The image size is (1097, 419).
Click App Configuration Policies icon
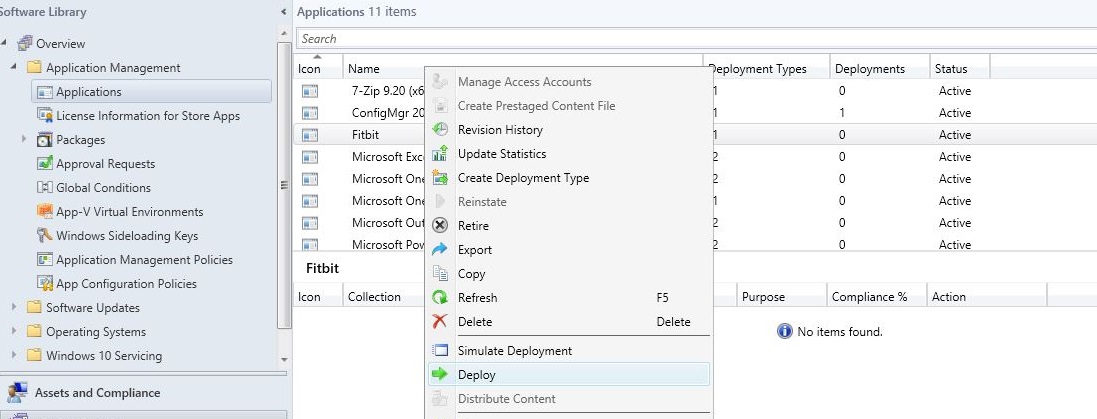pos(45,283)
